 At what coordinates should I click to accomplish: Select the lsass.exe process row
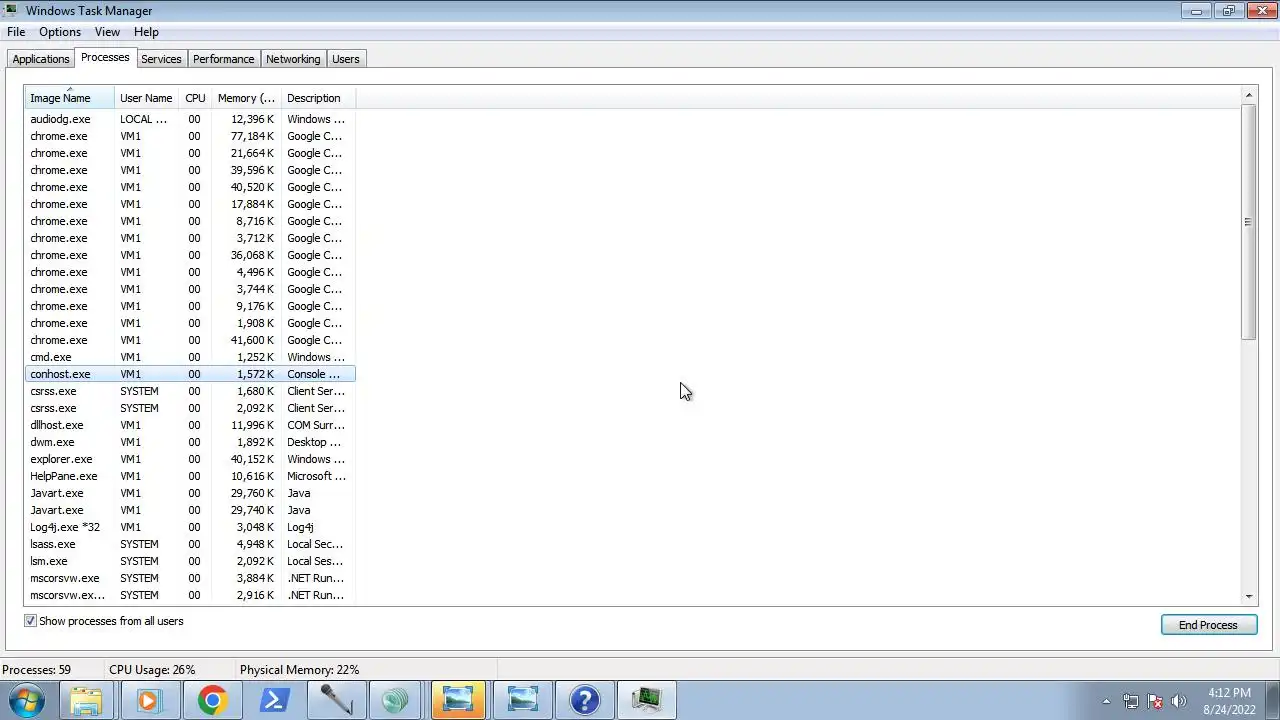coord(190,544)
